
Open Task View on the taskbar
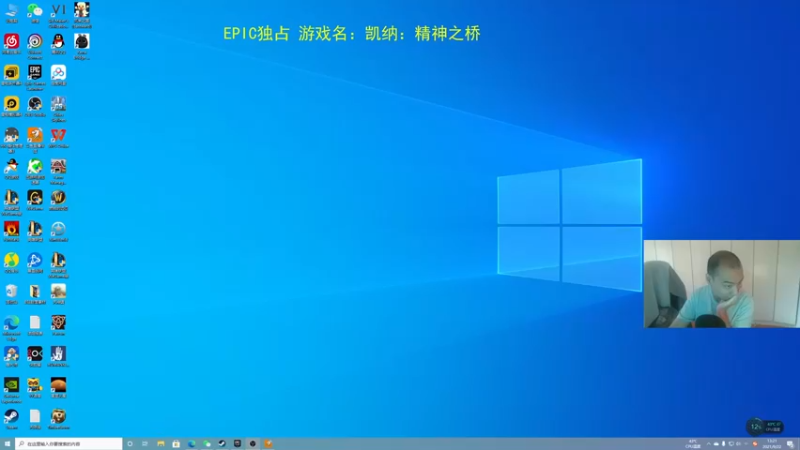(145, 444)
